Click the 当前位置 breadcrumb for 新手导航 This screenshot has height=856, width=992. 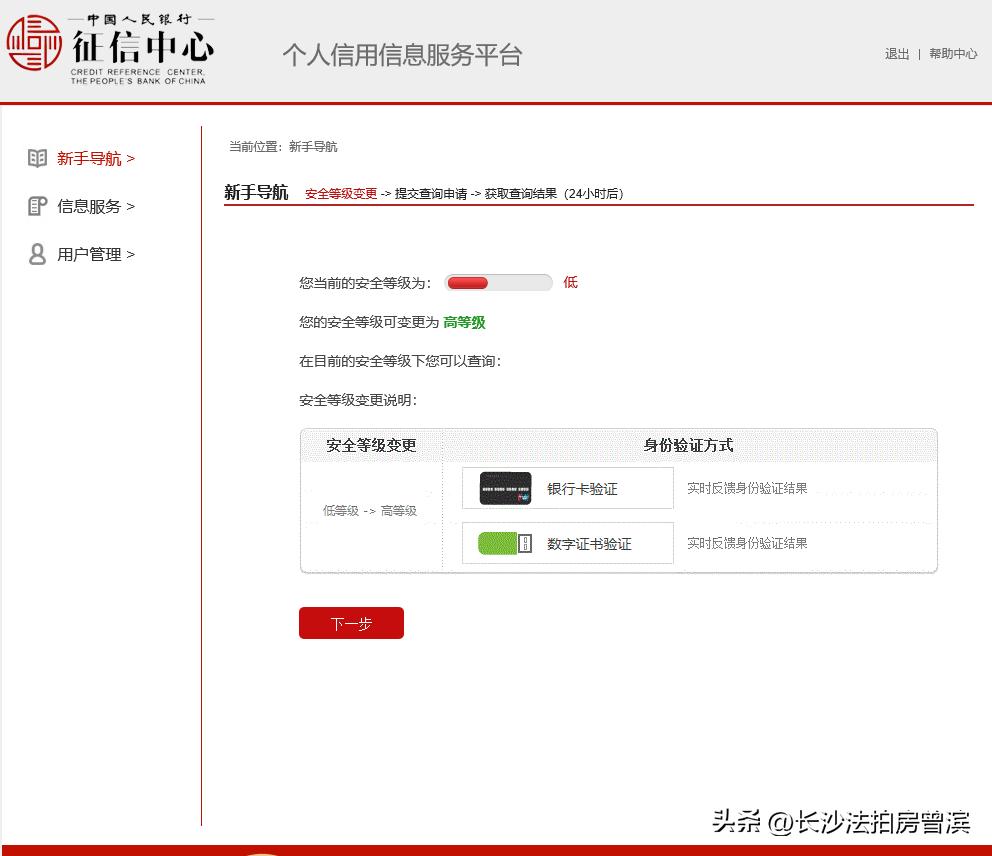[315, 146]
